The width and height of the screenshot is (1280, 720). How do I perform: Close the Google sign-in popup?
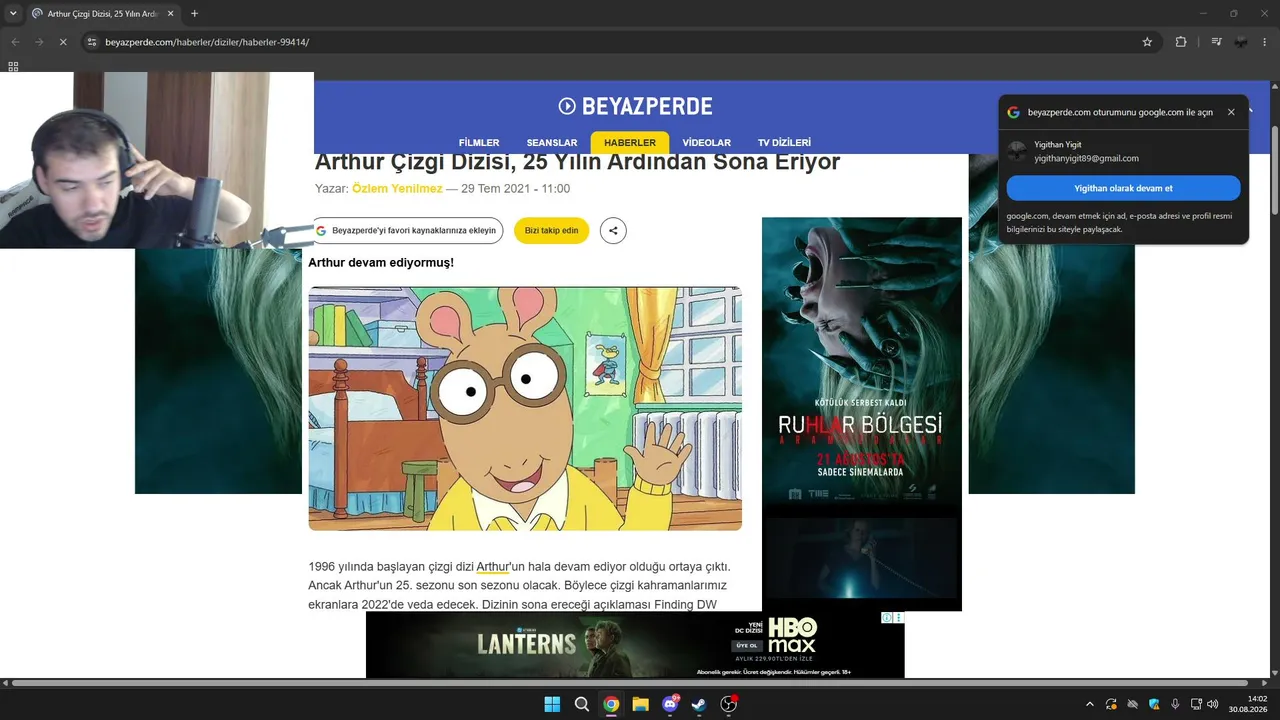tap(1231, 112)
